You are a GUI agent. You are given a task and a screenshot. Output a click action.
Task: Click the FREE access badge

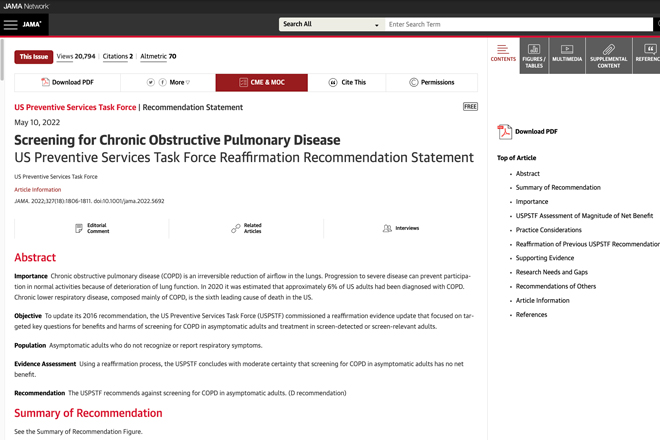(470, 107)
